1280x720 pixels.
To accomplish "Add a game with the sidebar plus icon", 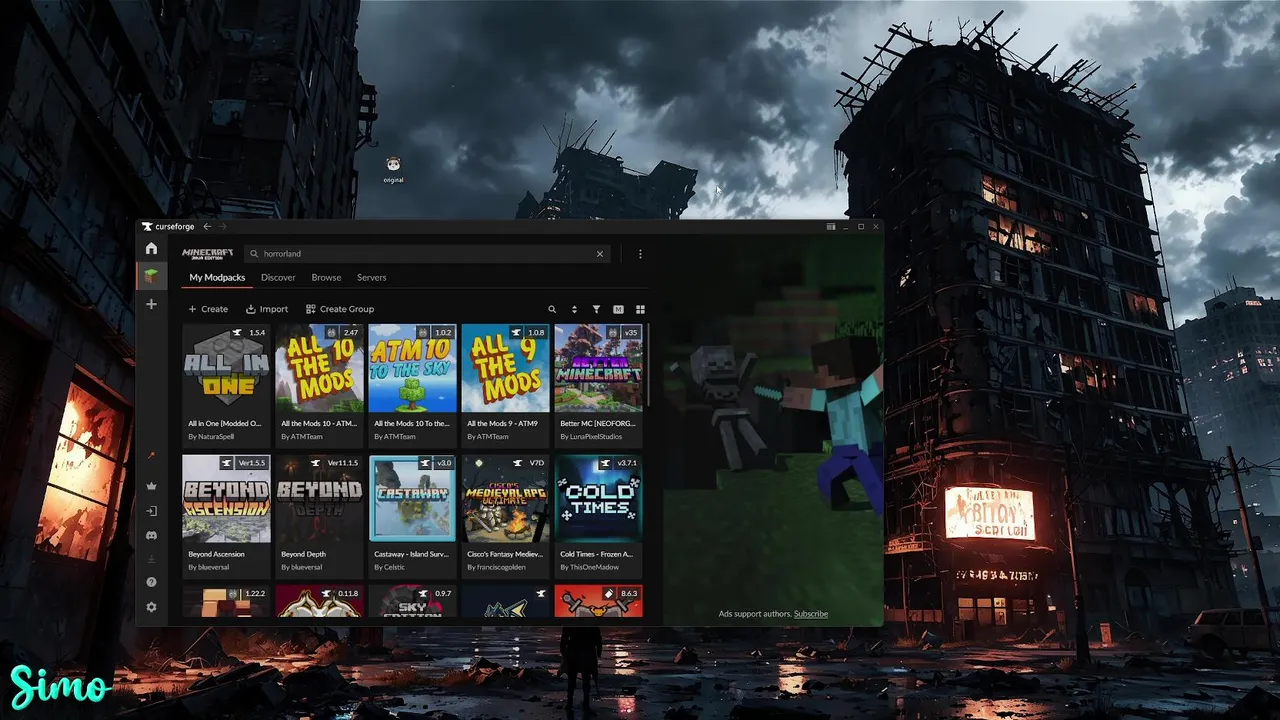I will [151, 304].
